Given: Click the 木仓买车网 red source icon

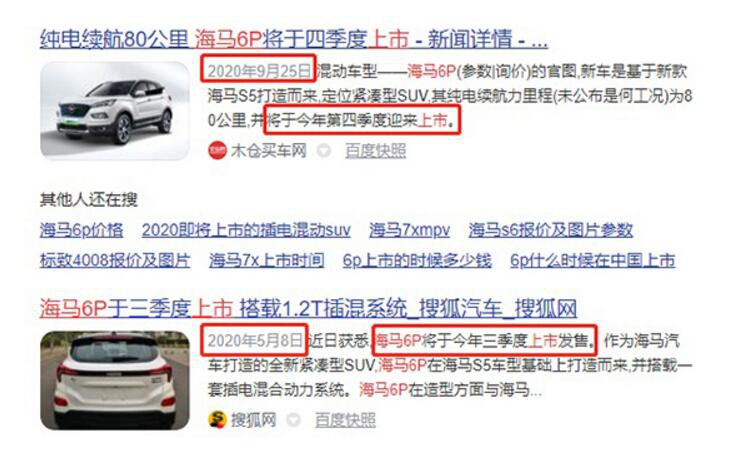Looking at the screenshot, I should tap(217, 151).
